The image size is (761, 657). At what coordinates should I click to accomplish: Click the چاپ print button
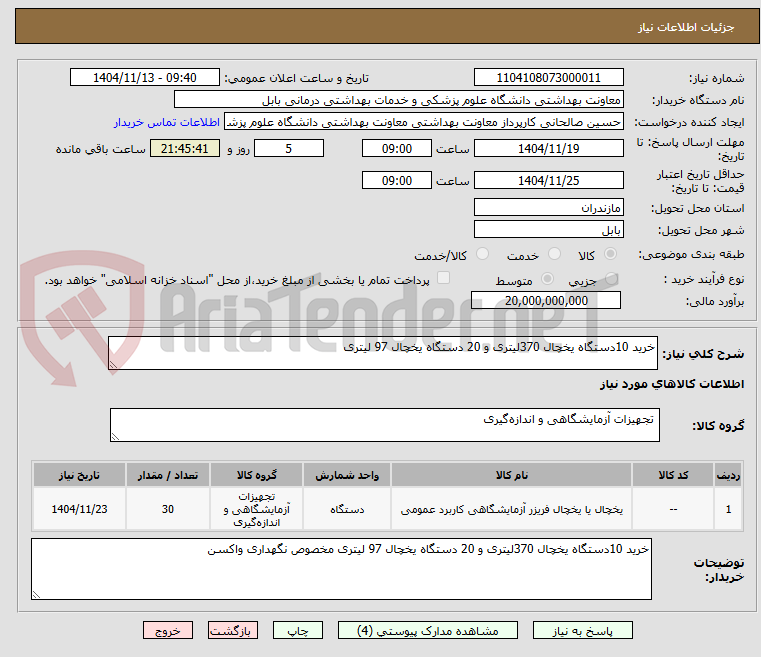pyautogui.click(x=298, y=630)
